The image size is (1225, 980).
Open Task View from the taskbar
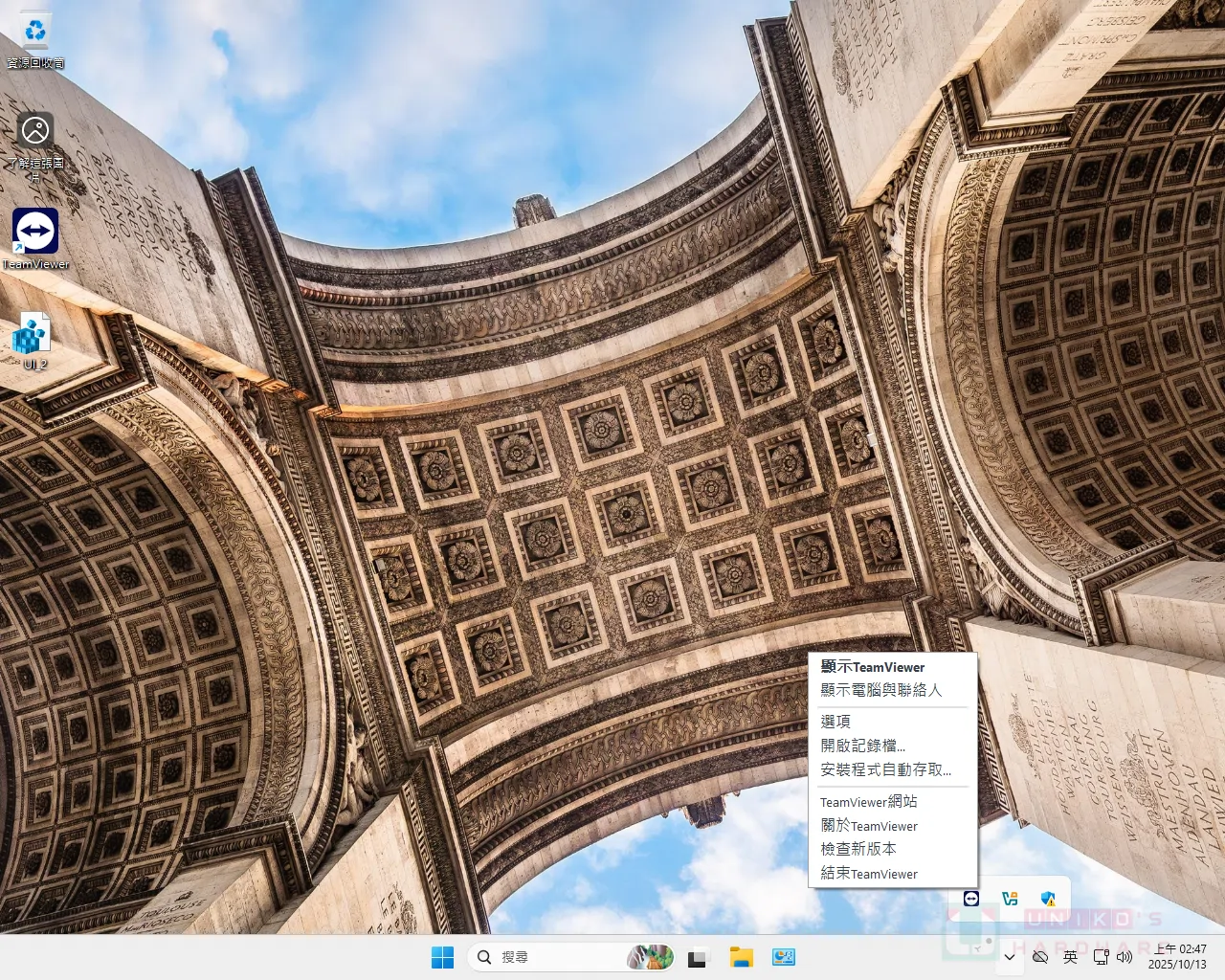(x=698, y=957)
